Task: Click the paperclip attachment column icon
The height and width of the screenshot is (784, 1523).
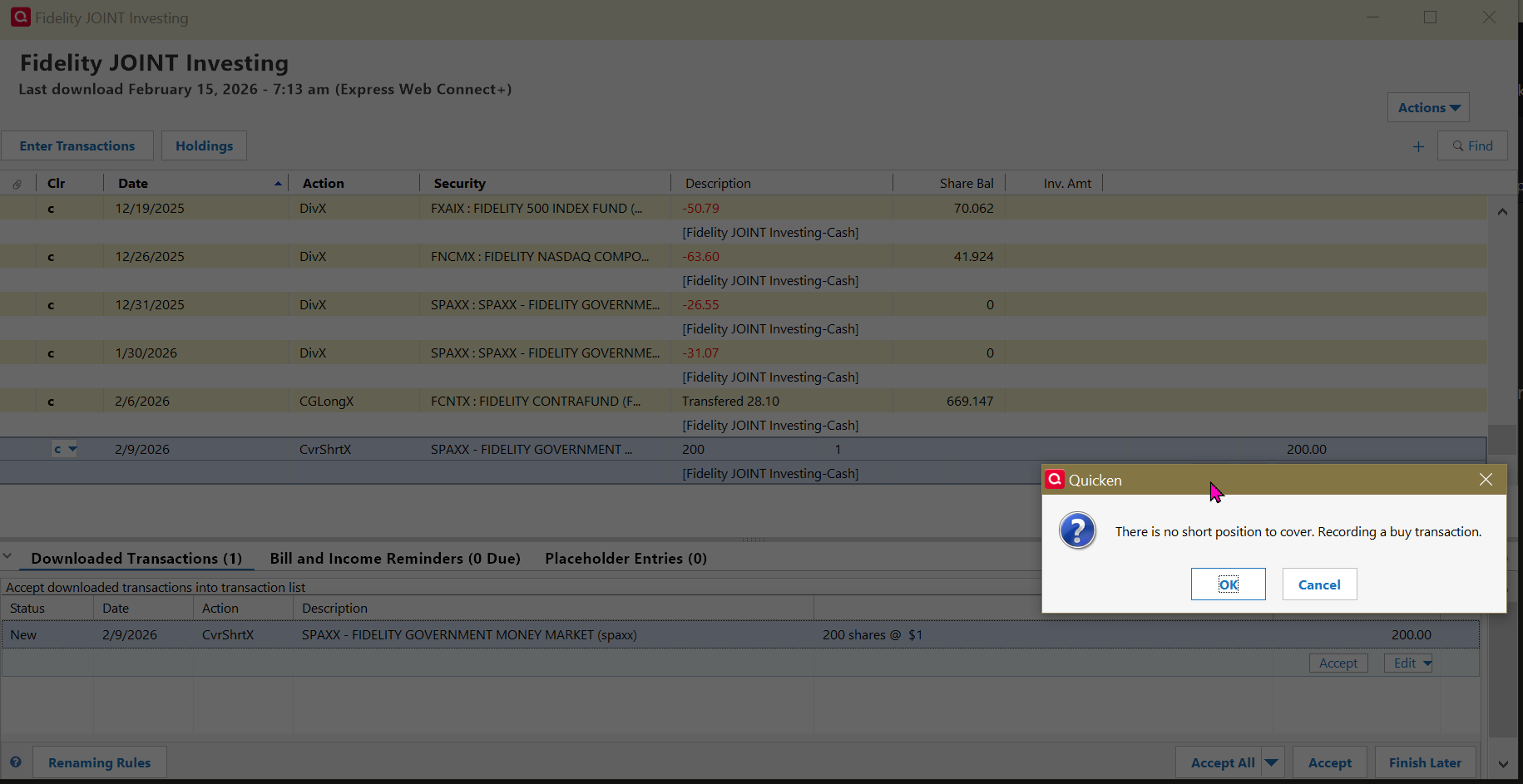Action: coord(17,184)
